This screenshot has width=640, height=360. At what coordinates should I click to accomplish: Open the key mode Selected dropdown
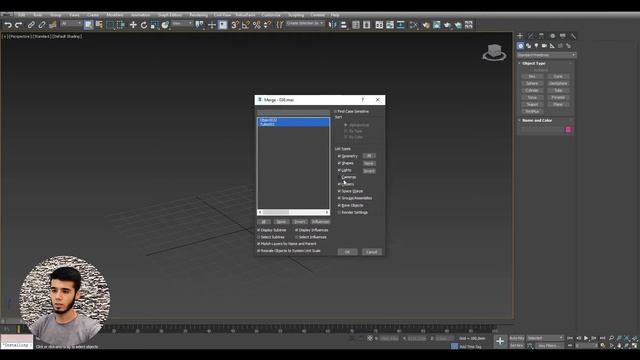545,338
